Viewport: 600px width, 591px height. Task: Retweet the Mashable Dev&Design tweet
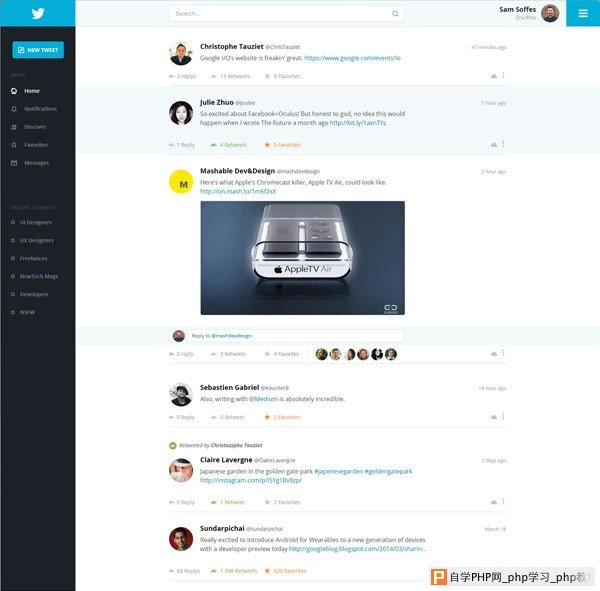click(x=228, y=354)
